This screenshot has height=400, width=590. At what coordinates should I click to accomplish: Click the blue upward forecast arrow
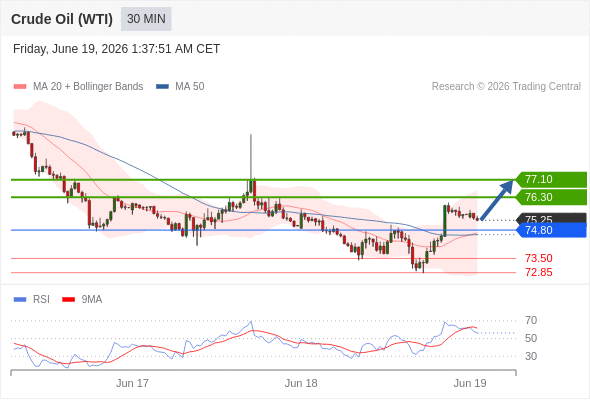[x=497, y=200]
